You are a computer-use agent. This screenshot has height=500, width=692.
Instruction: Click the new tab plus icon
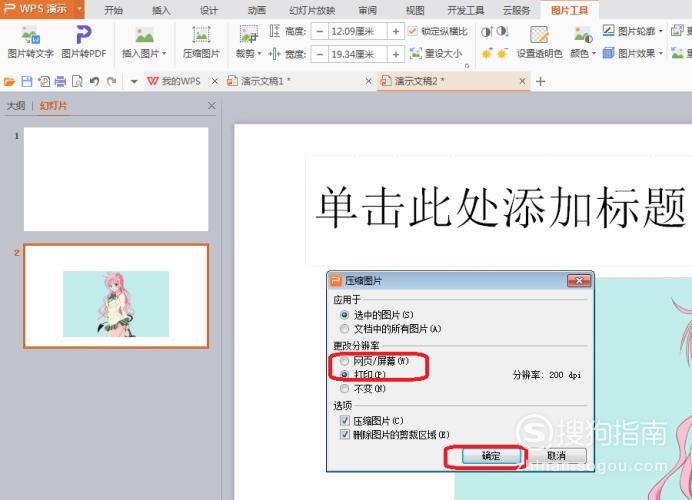pos(540,82)
